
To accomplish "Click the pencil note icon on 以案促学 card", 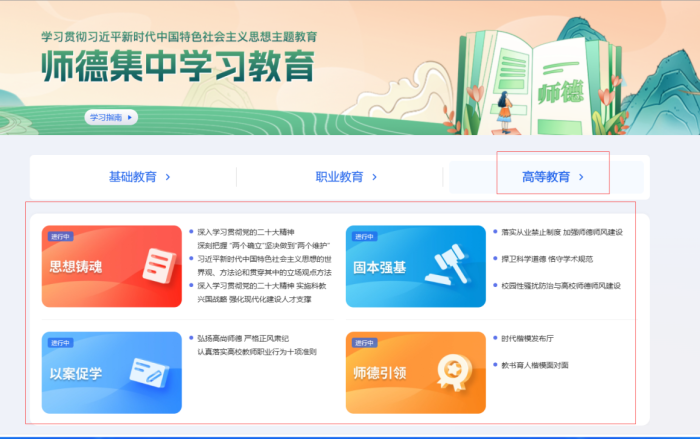I will (x=148, y=372).
